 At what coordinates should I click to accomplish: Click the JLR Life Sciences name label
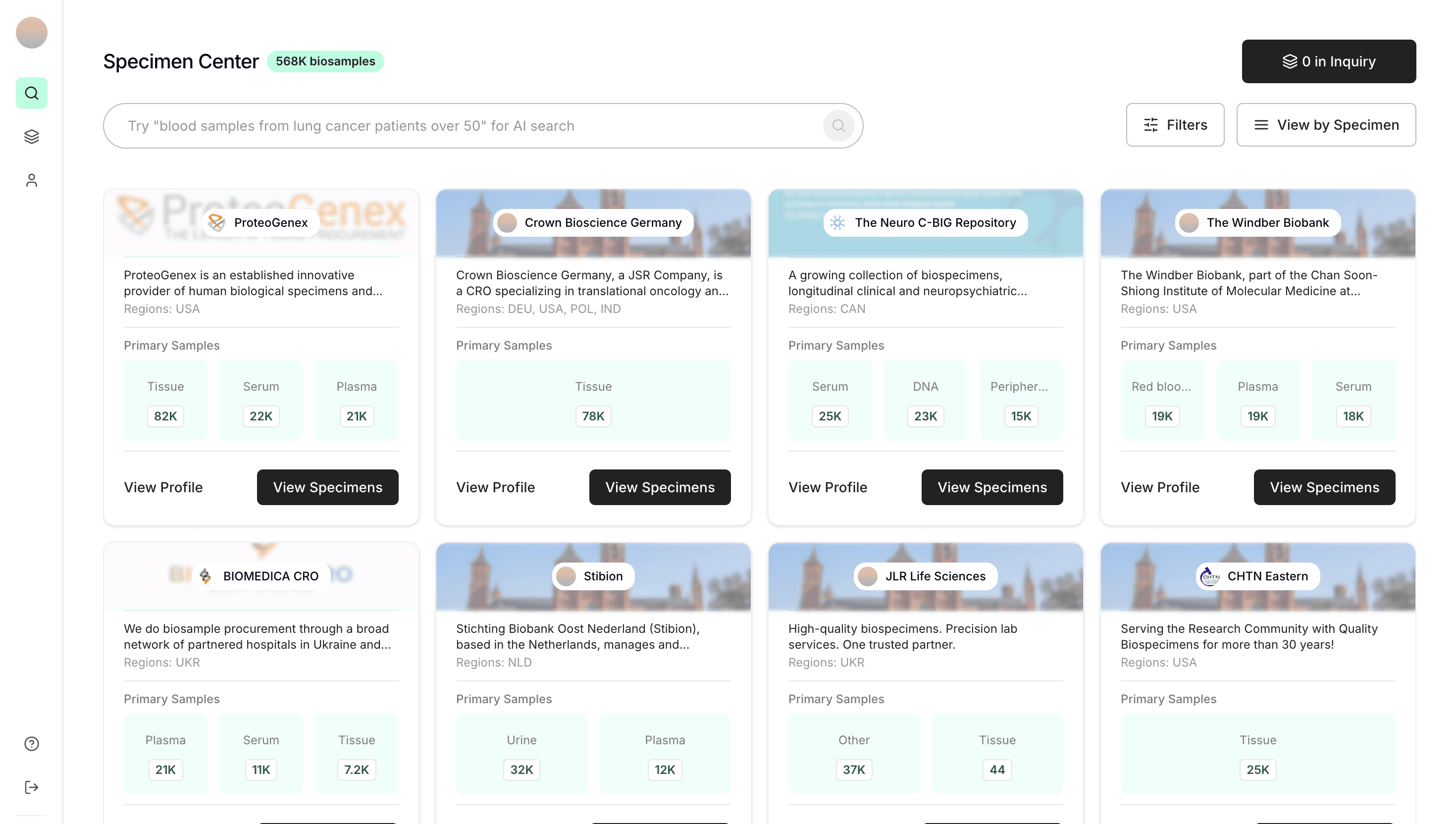coord(935,576)
